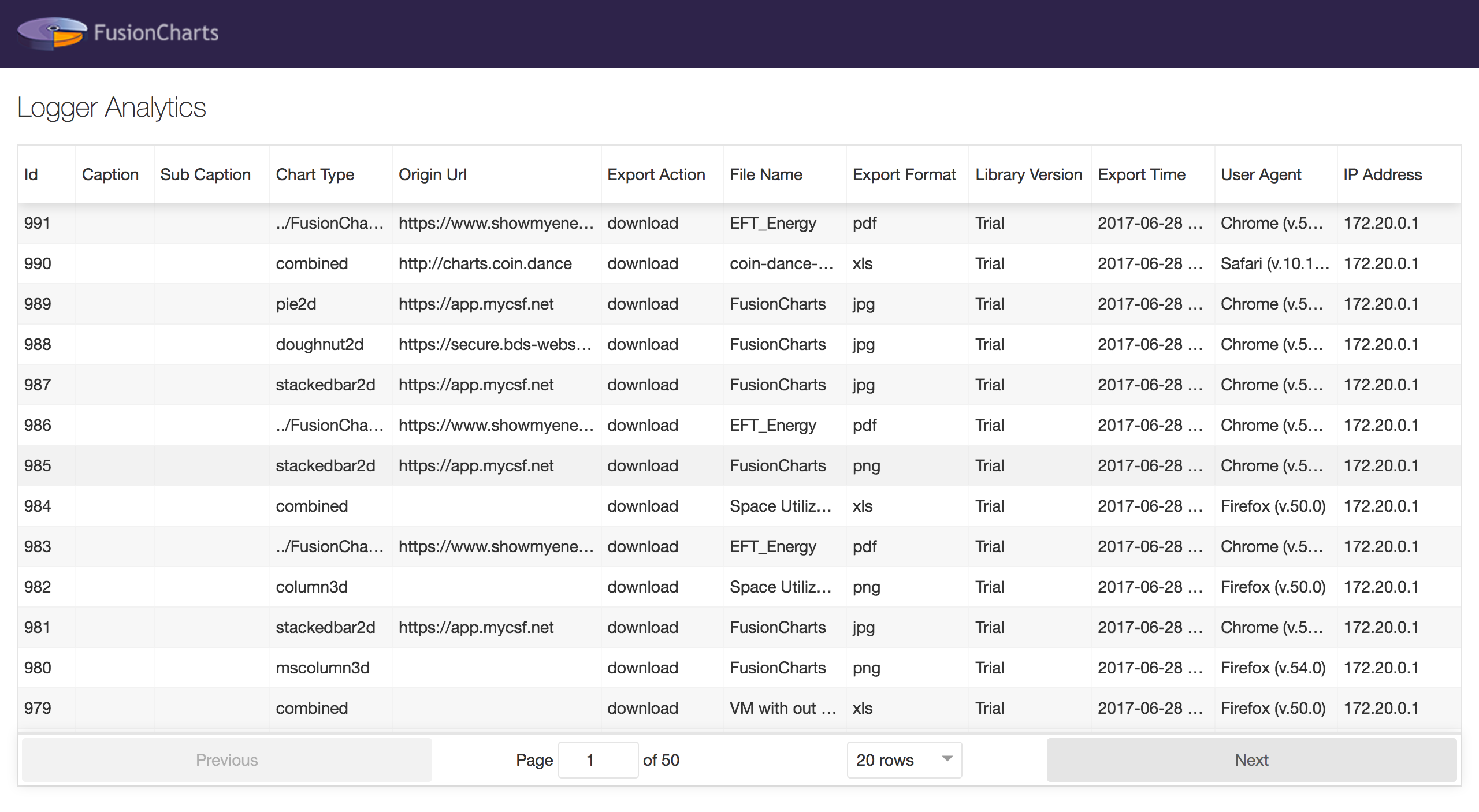Sort by the File Name column header
1479x812 pixels.
[765, 174]
